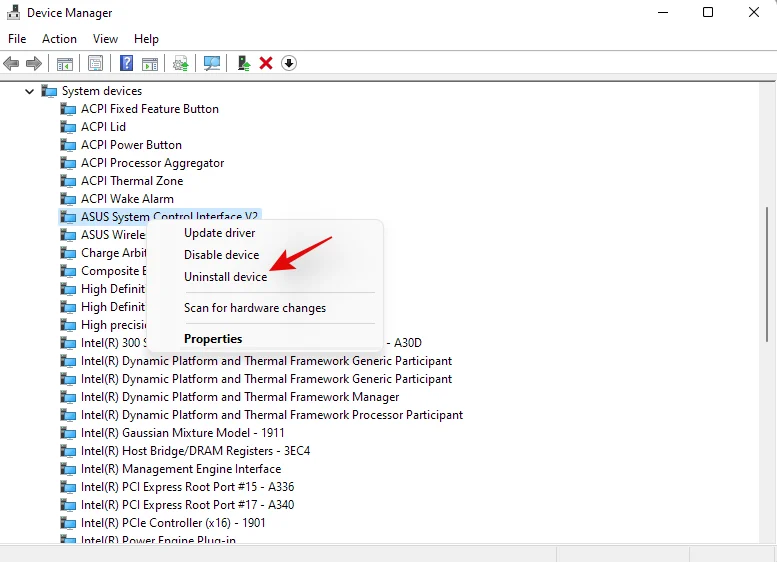Click the vertical scrollbar thumb
This screenshot has width=777, height=562.
pyautogui.click(x=767, y=274)
